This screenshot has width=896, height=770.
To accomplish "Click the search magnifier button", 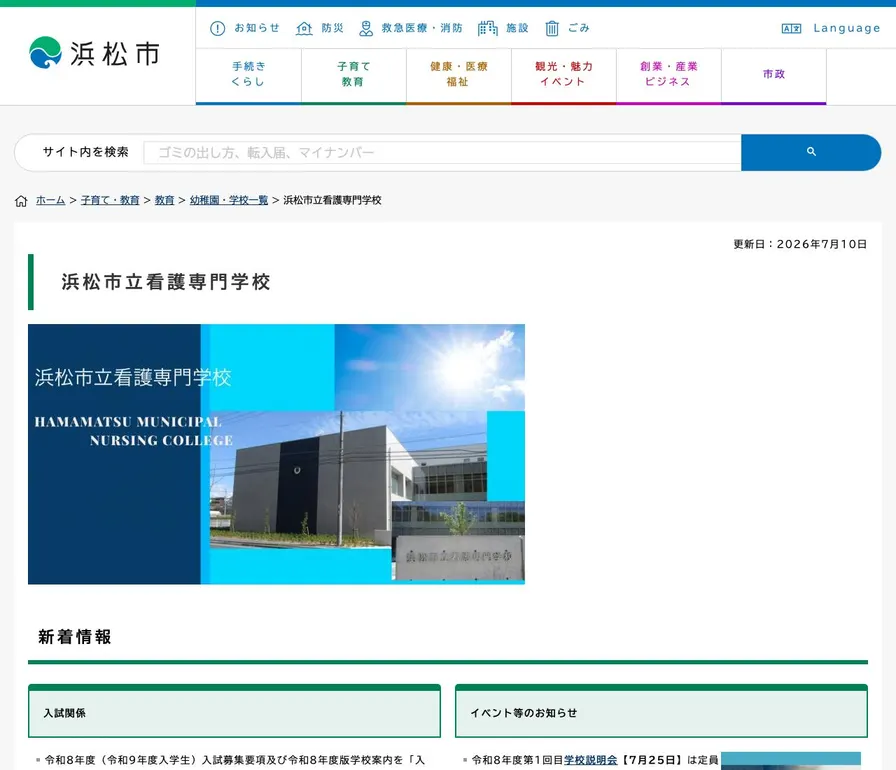I will [x=811, y=152].
